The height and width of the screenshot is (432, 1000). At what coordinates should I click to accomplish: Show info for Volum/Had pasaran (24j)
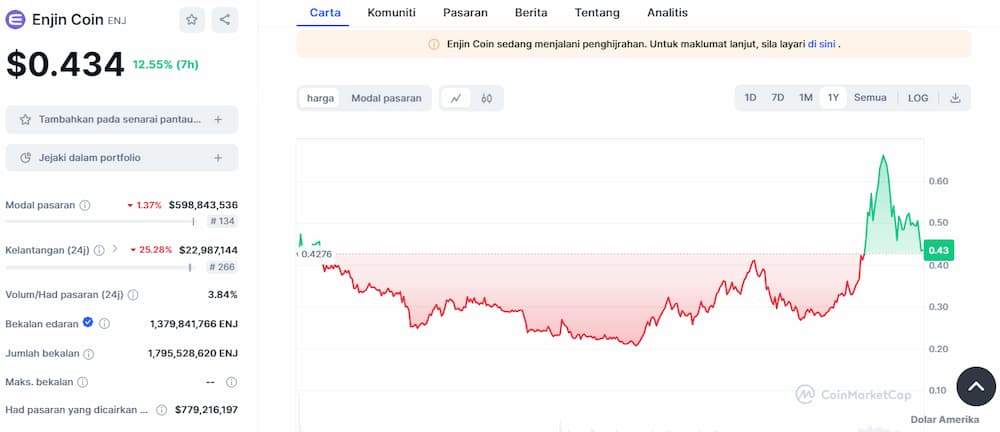pos(133,295)
